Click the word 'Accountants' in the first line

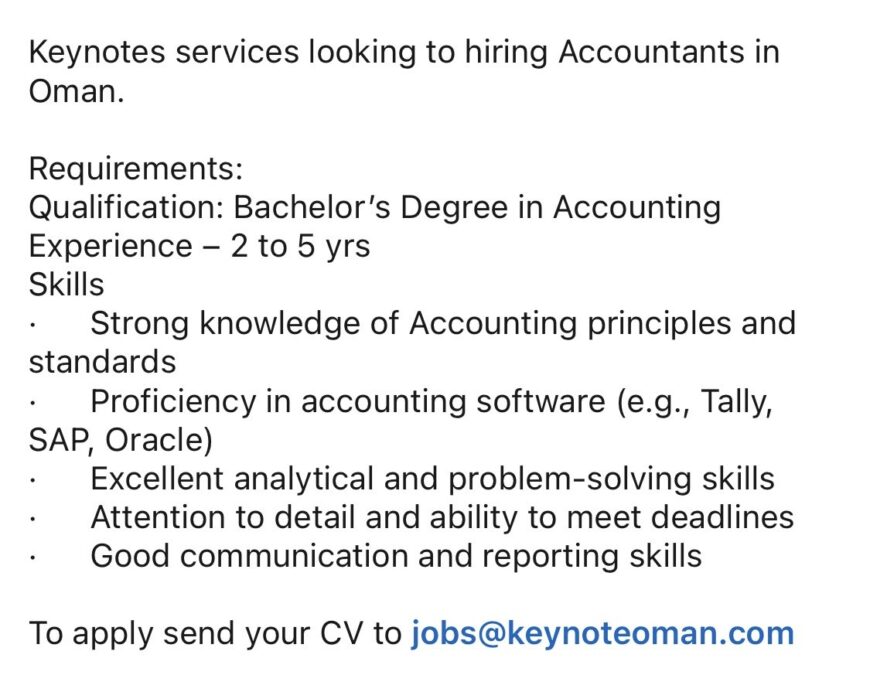click(651, 52)
